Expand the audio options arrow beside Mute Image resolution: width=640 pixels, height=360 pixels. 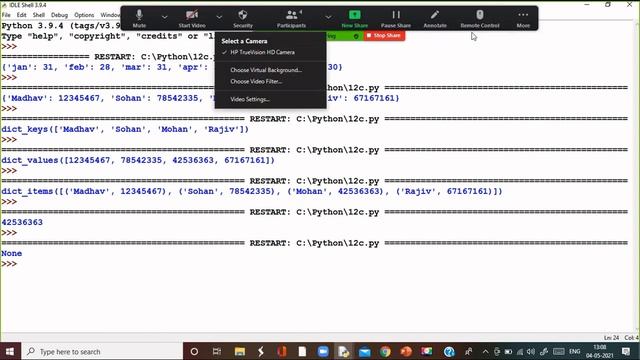(164, 17)
